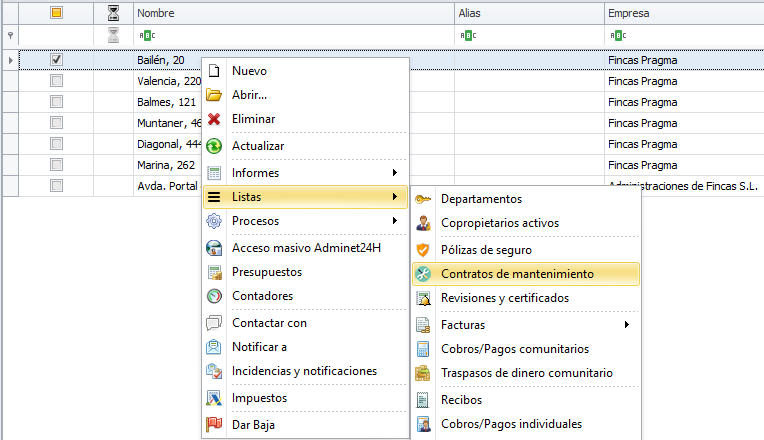Click the Nuevo blank page icon
The image size is (764, 440).
click(213, 71)
